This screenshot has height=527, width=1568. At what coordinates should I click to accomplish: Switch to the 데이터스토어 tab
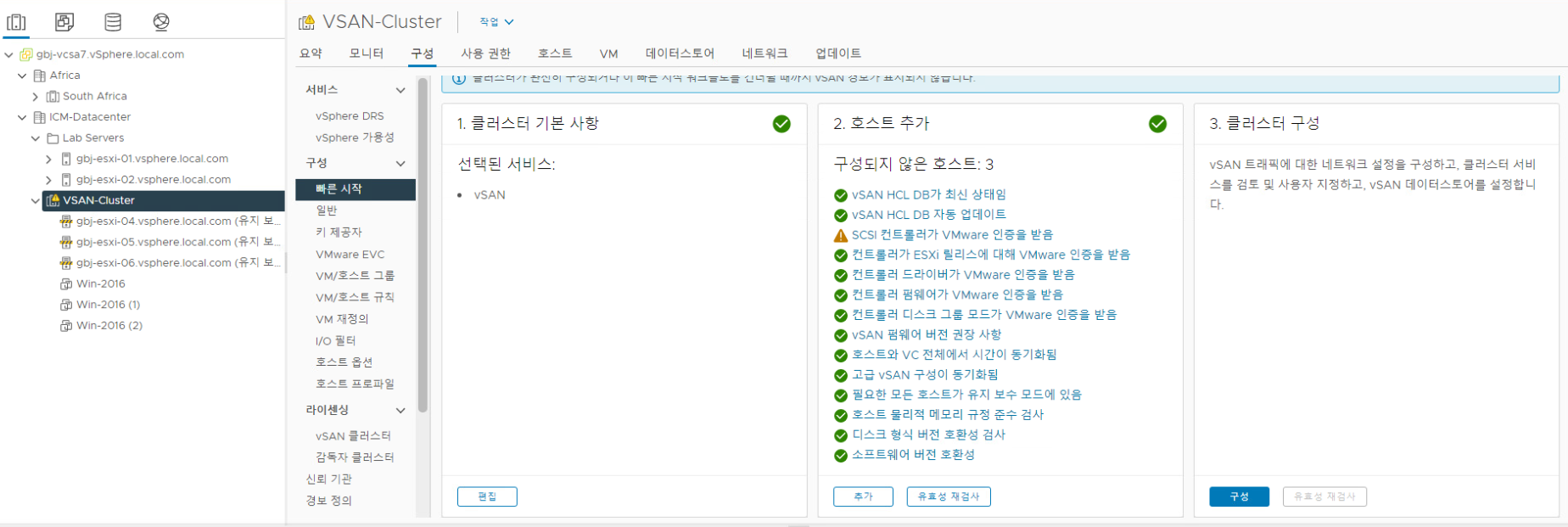680,53
